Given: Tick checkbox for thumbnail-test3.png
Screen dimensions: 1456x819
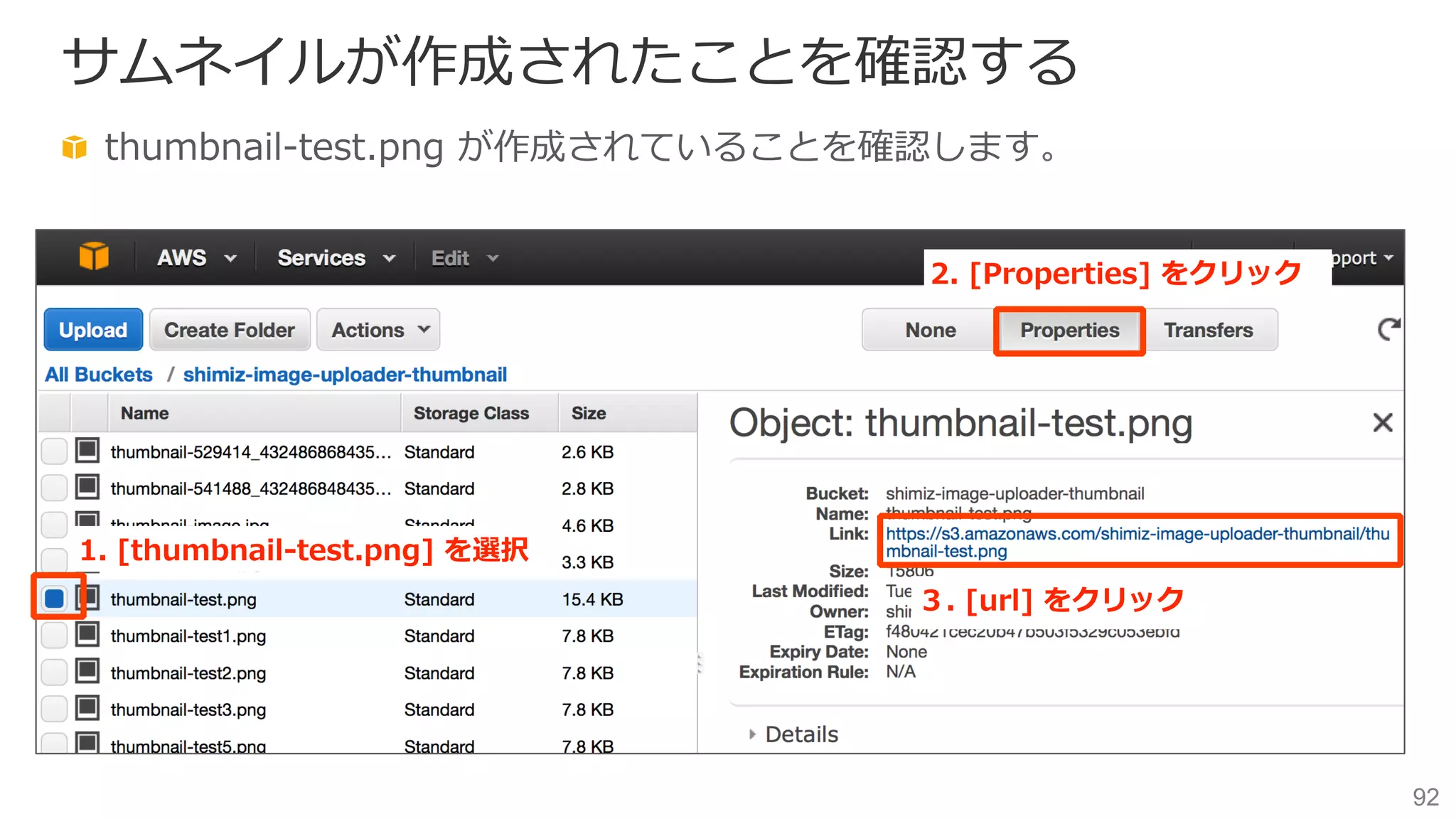Looking at the screenshot, I should (x=54, y=709).
